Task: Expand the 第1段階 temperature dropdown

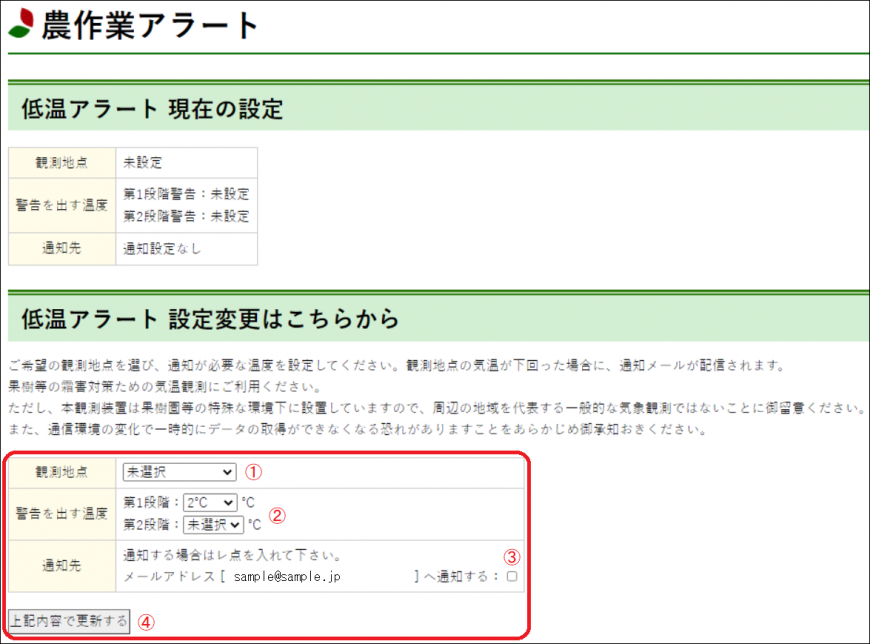Action: (x=209, y=503)
